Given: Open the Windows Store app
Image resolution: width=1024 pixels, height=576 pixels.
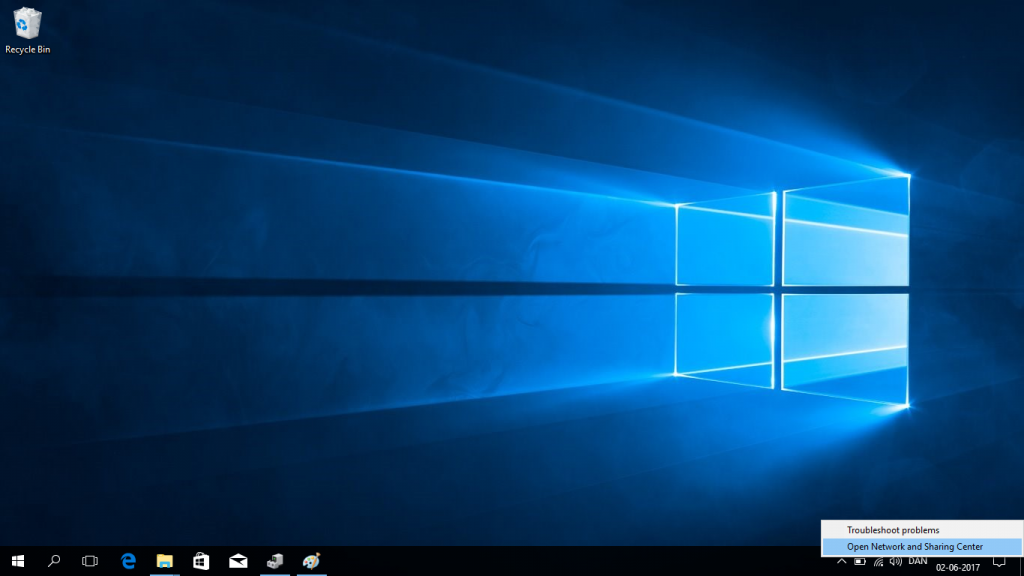Looking at the screenshot, I should coord(201,561).
